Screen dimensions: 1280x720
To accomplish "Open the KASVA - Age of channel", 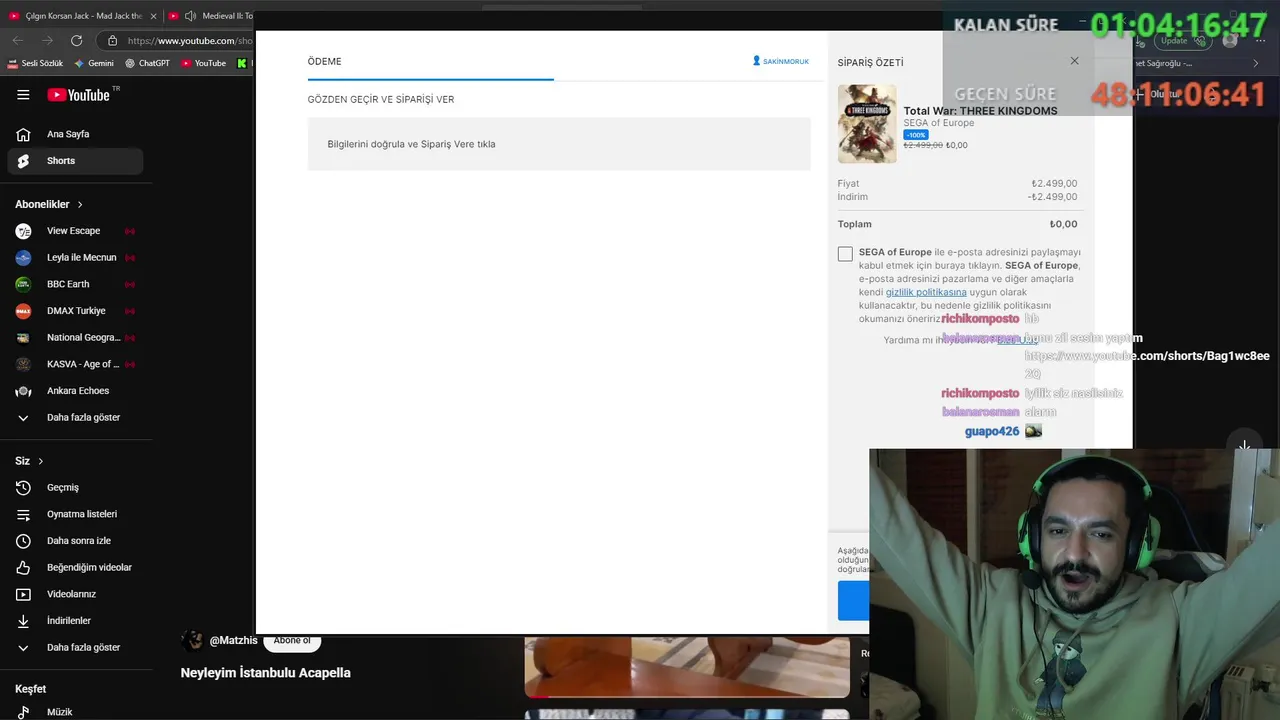I will click(75, 364).
